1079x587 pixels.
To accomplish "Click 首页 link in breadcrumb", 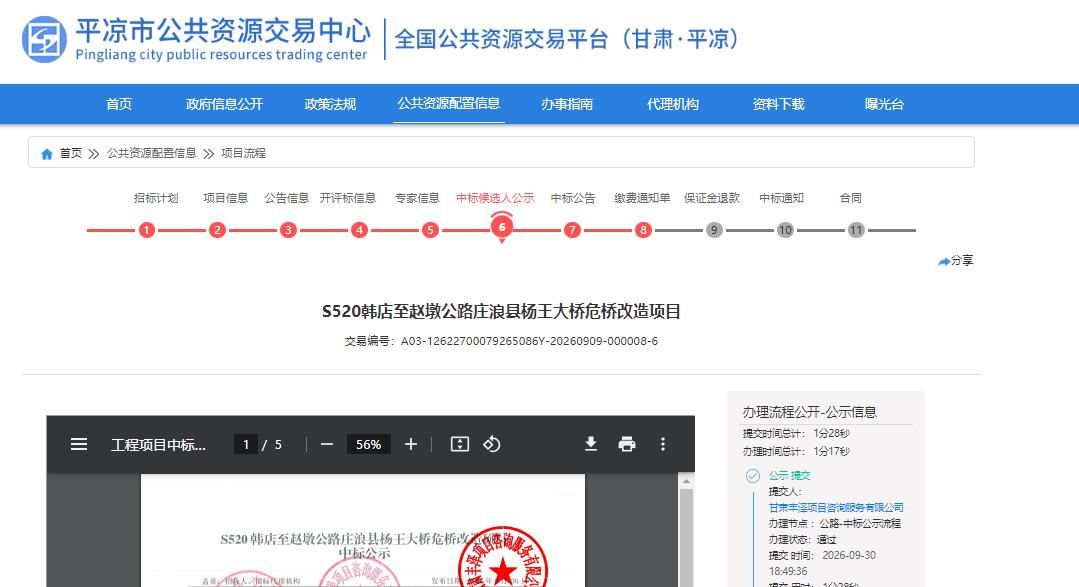I will click(x=70, y=153).
